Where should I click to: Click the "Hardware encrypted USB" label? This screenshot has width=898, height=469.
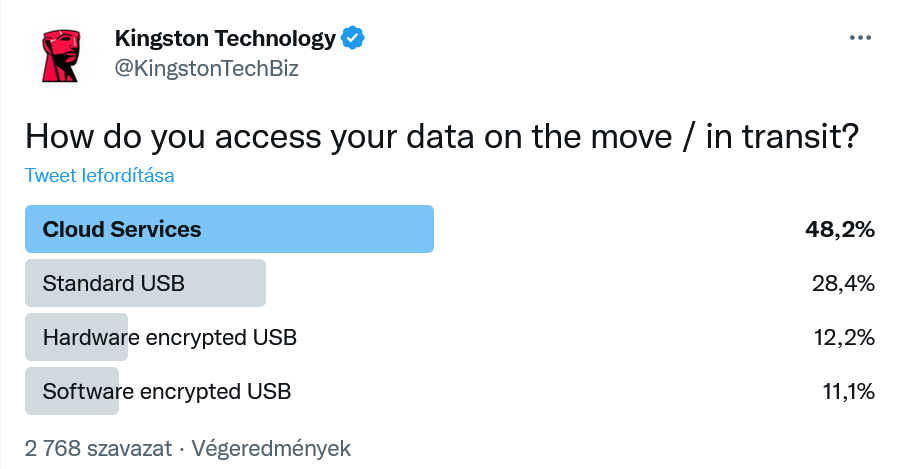(170, 337)
